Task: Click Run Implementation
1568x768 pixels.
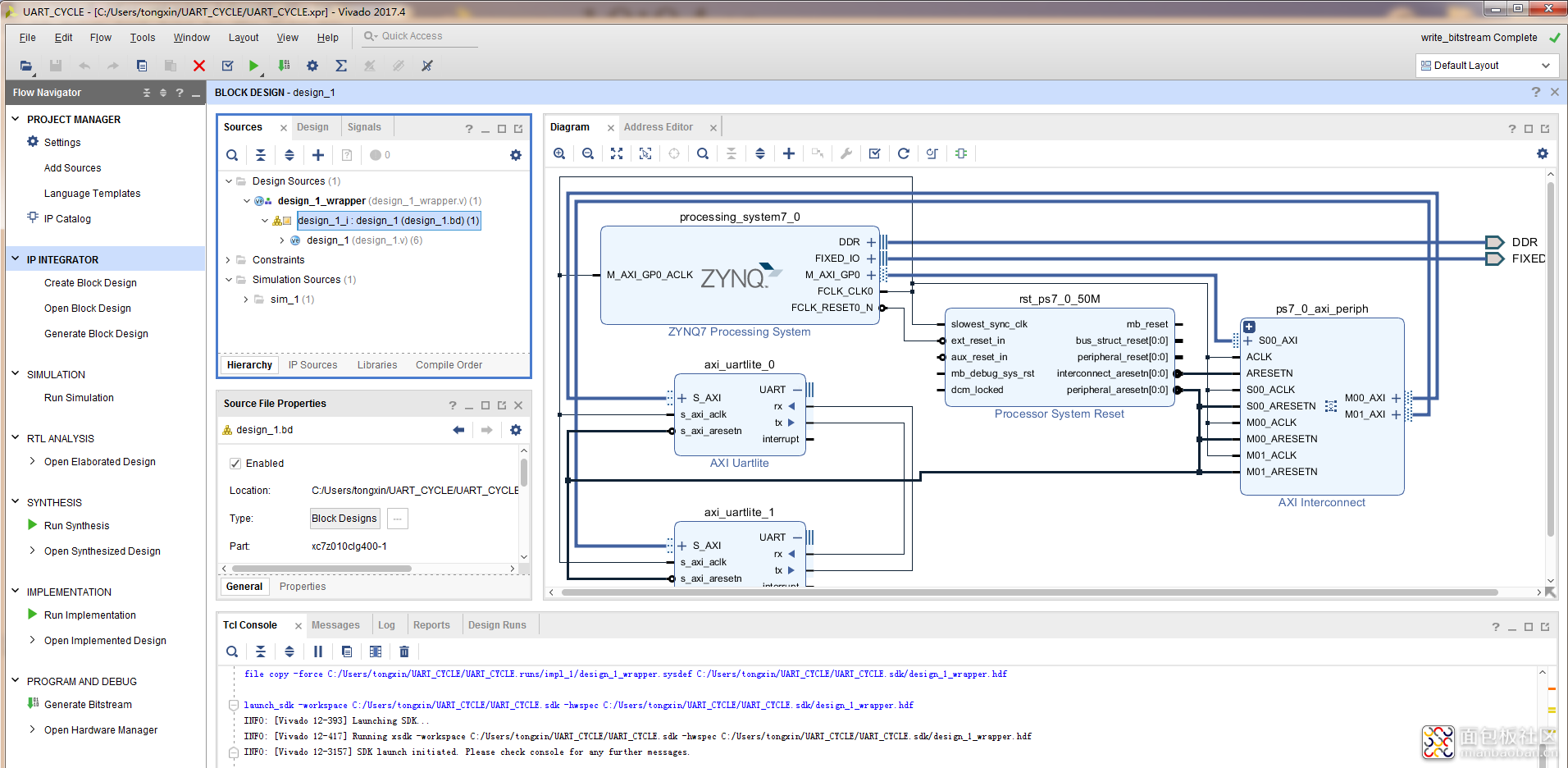Action: 90,615
